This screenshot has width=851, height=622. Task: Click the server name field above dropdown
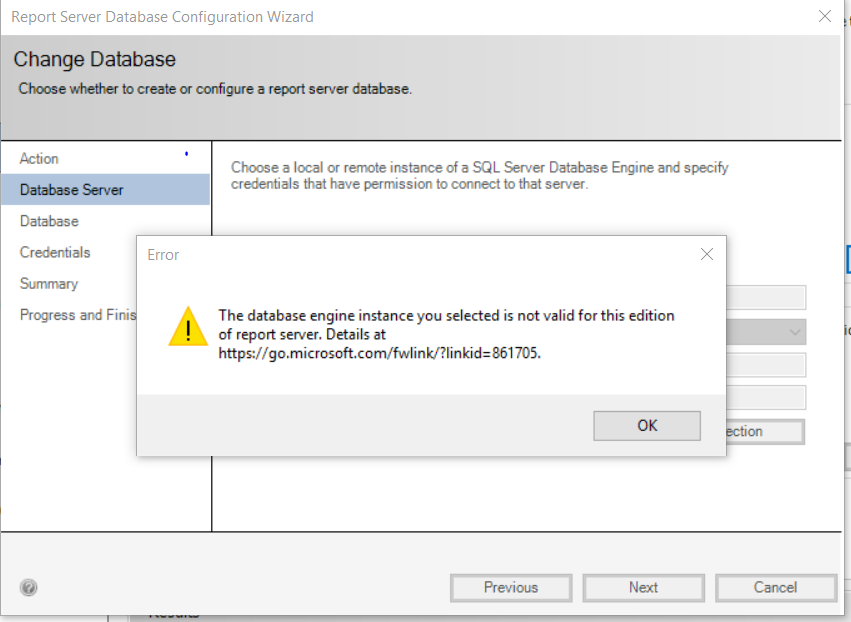(x=766, y=297)
